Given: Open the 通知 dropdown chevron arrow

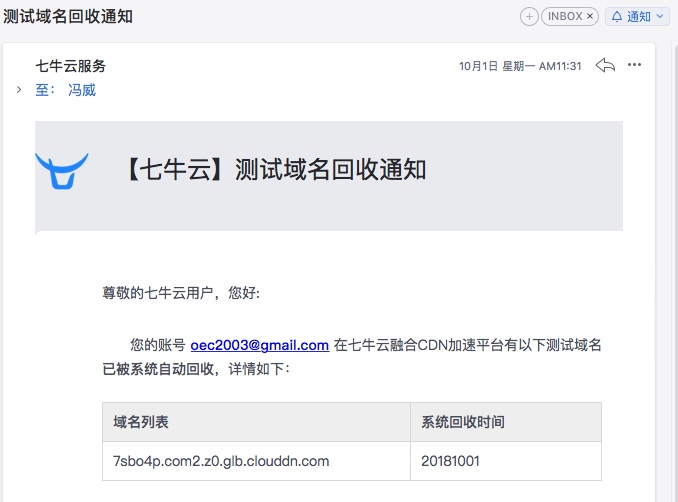Looking at the screenshot, I should tap(659, 16).
